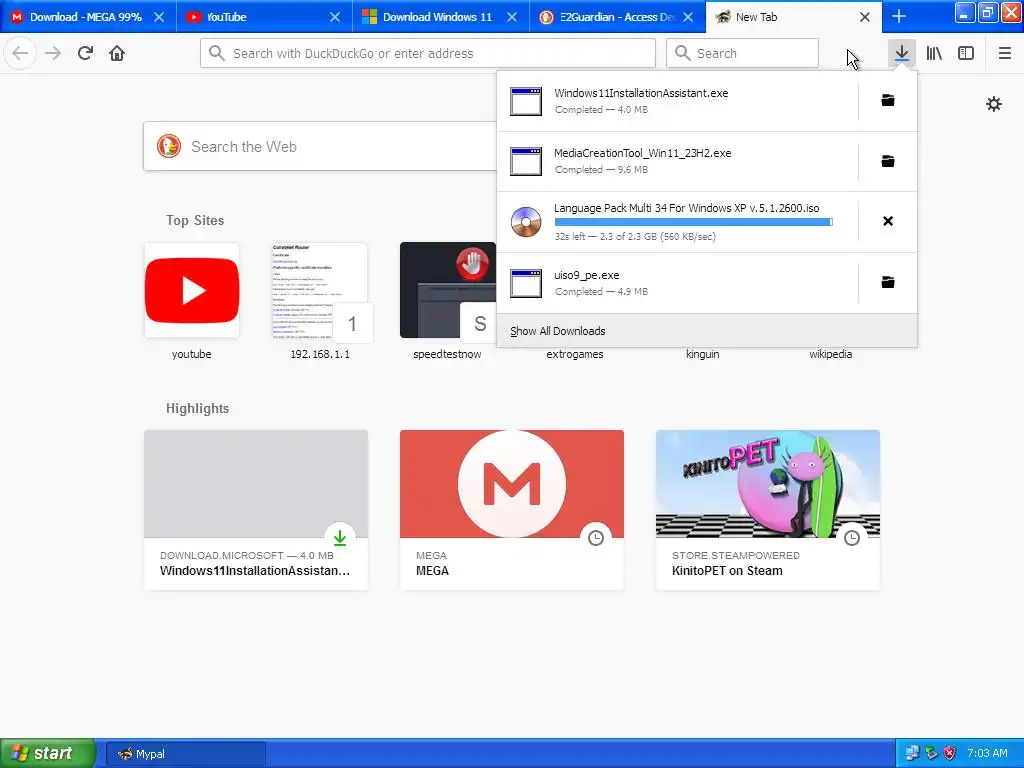Open a new tab with plus button

pyautogui.click(x=899, y=16)
